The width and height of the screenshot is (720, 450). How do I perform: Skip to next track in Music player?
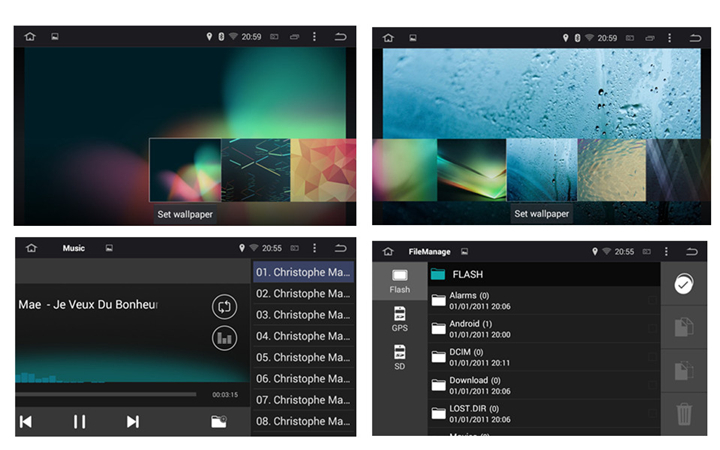[x=132, y=421]
